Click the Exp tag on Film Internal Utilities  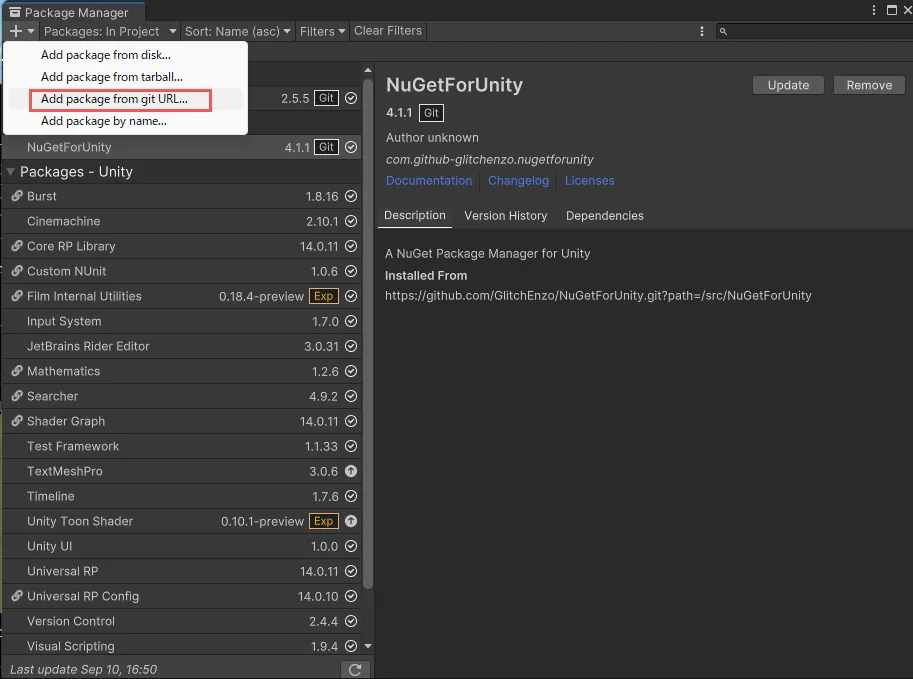[323, 296]
